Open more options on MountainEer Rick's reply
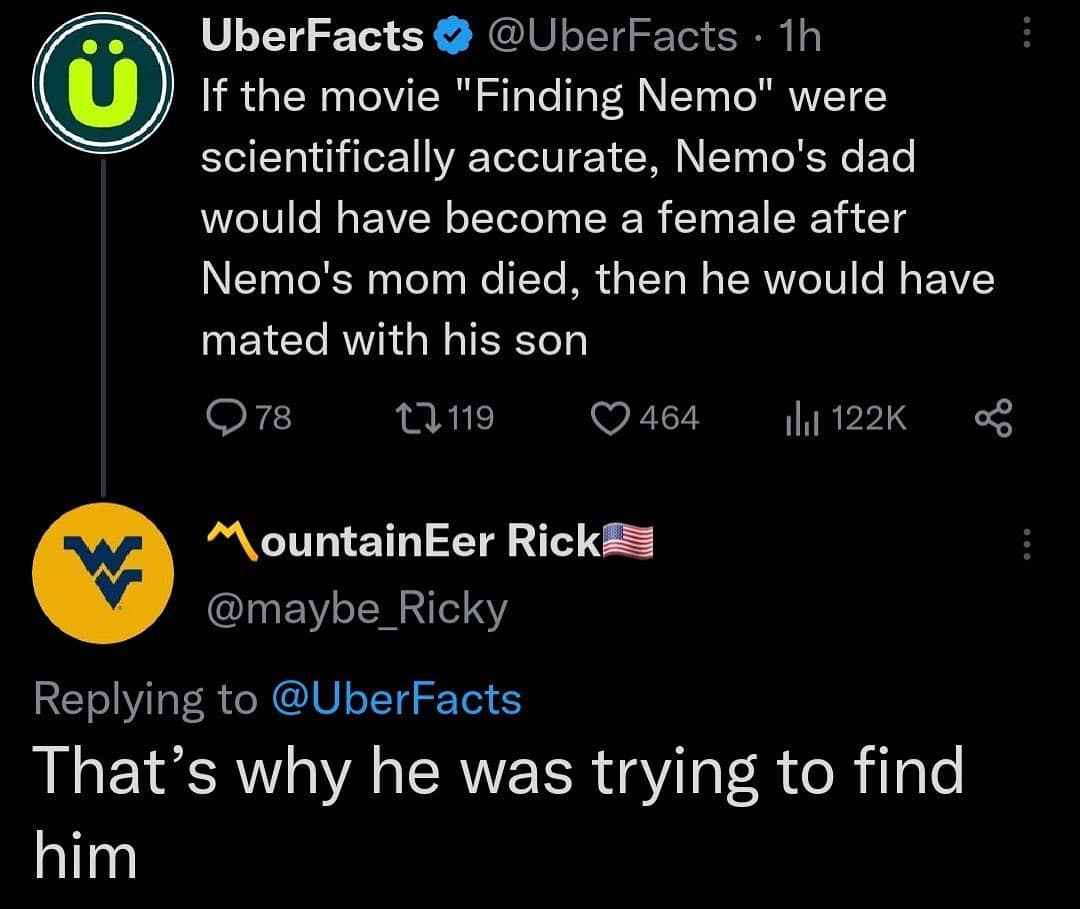Screen dimensions: 1080x909 pyautogui.click(x=1022, y=543)
